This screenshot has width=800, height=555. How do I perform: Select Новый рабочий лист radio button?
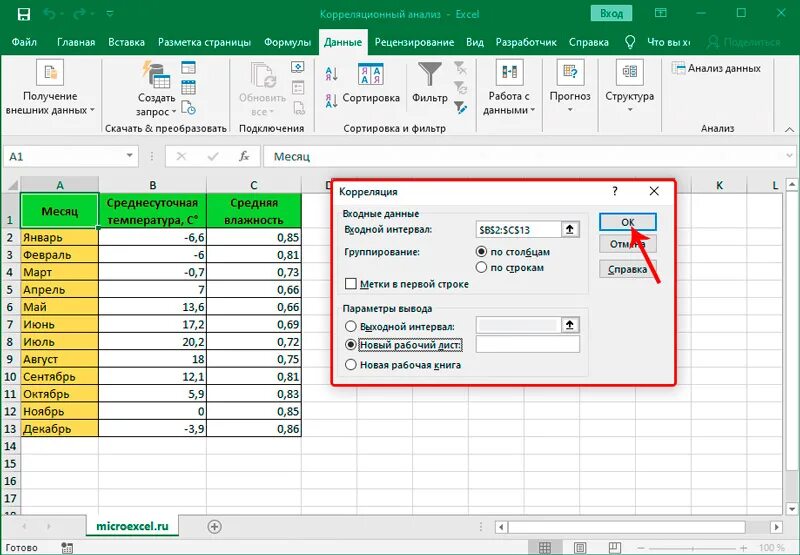pos(351,345)
